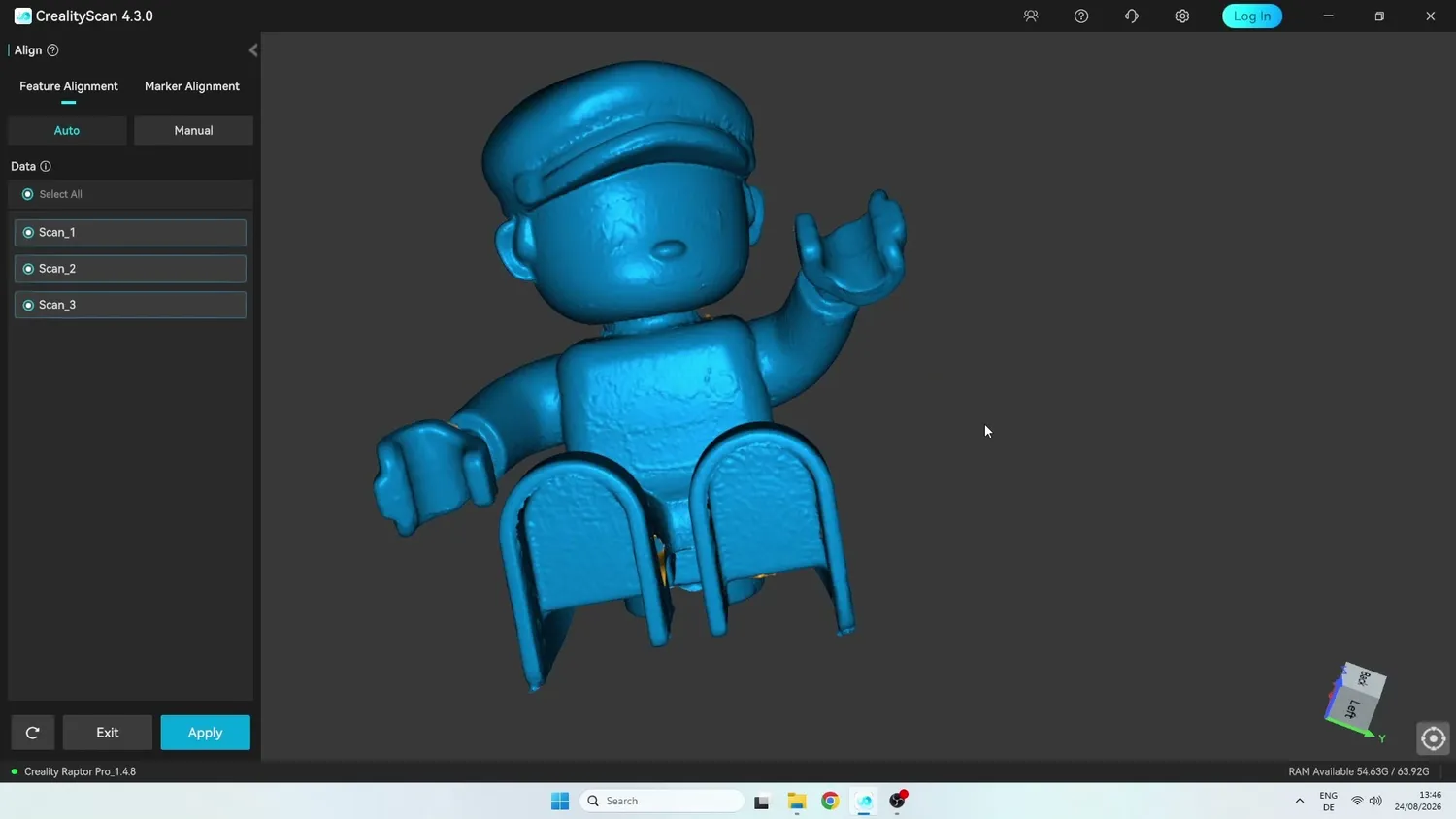Click Creality Raptor Pro_1.4.8 status text
The image size is (1456, 819).
[x=80, y=772]
